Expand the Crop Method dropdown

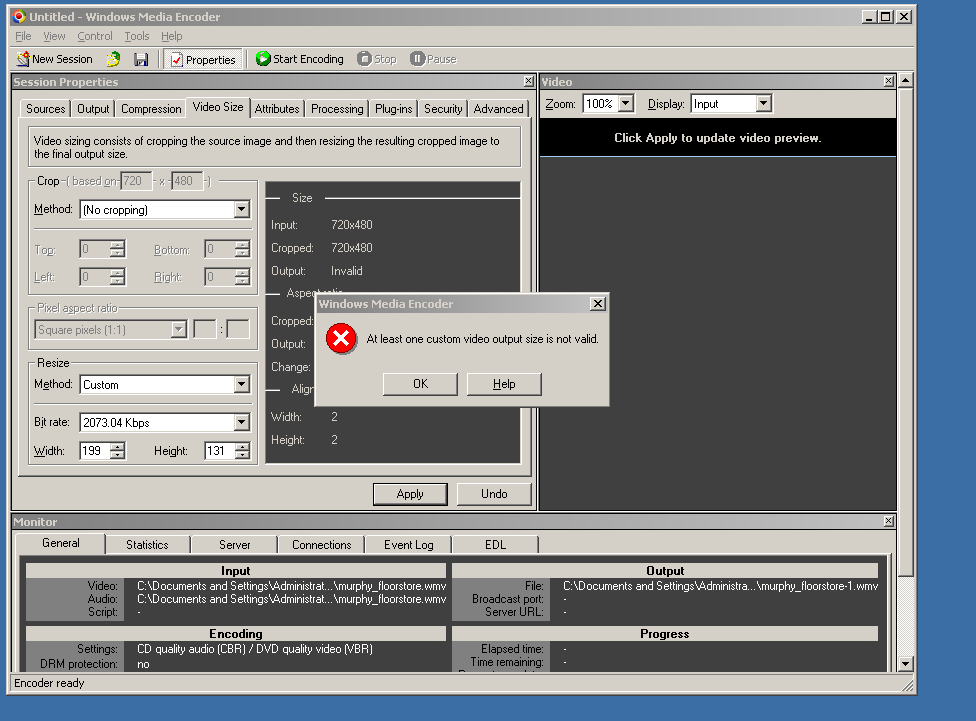pos(242,210)
